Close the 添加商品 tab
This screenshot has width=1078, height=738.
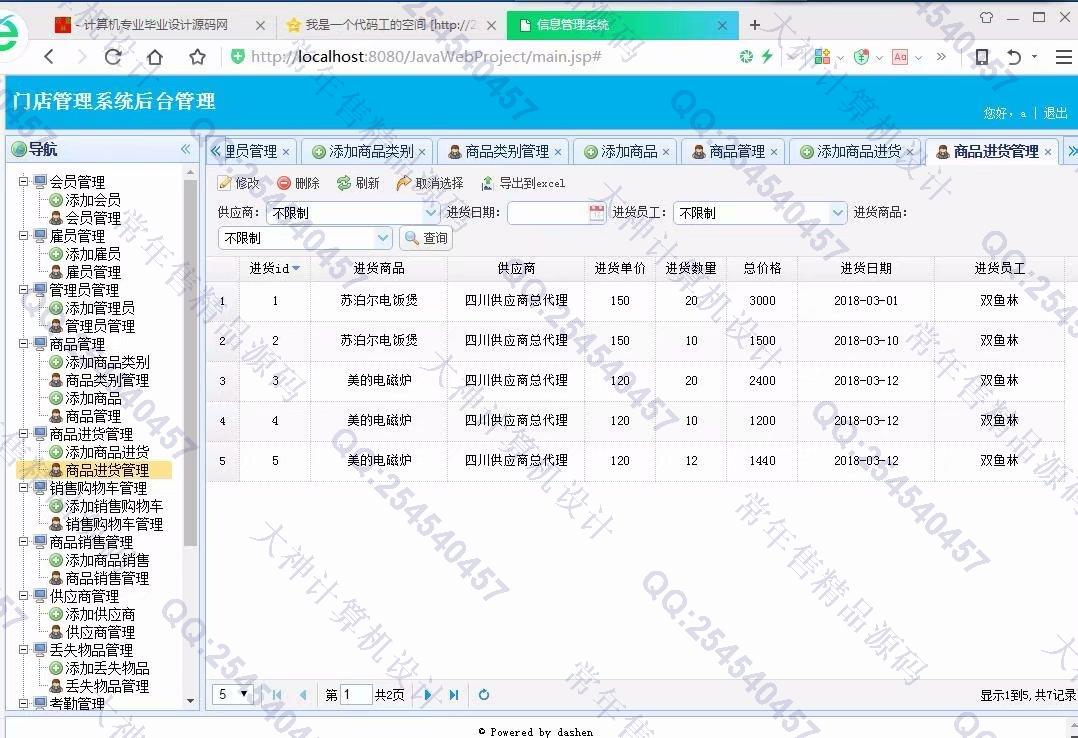coord(666,152)
